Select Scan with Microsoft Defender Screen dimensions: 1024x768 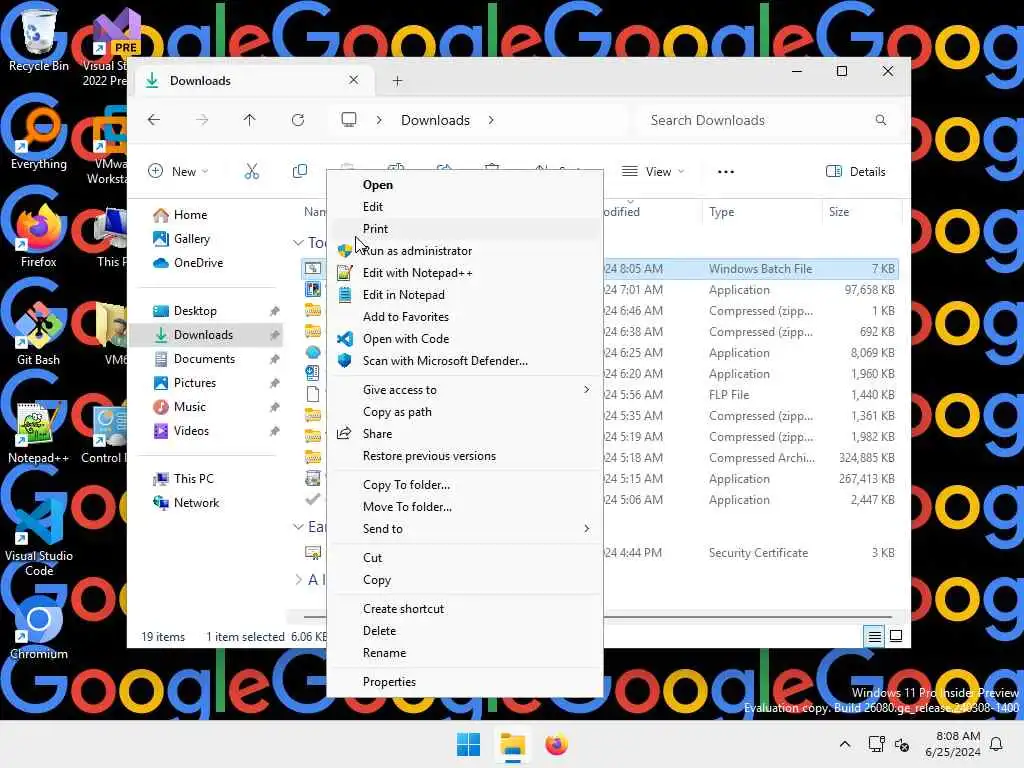coord(464,361)
